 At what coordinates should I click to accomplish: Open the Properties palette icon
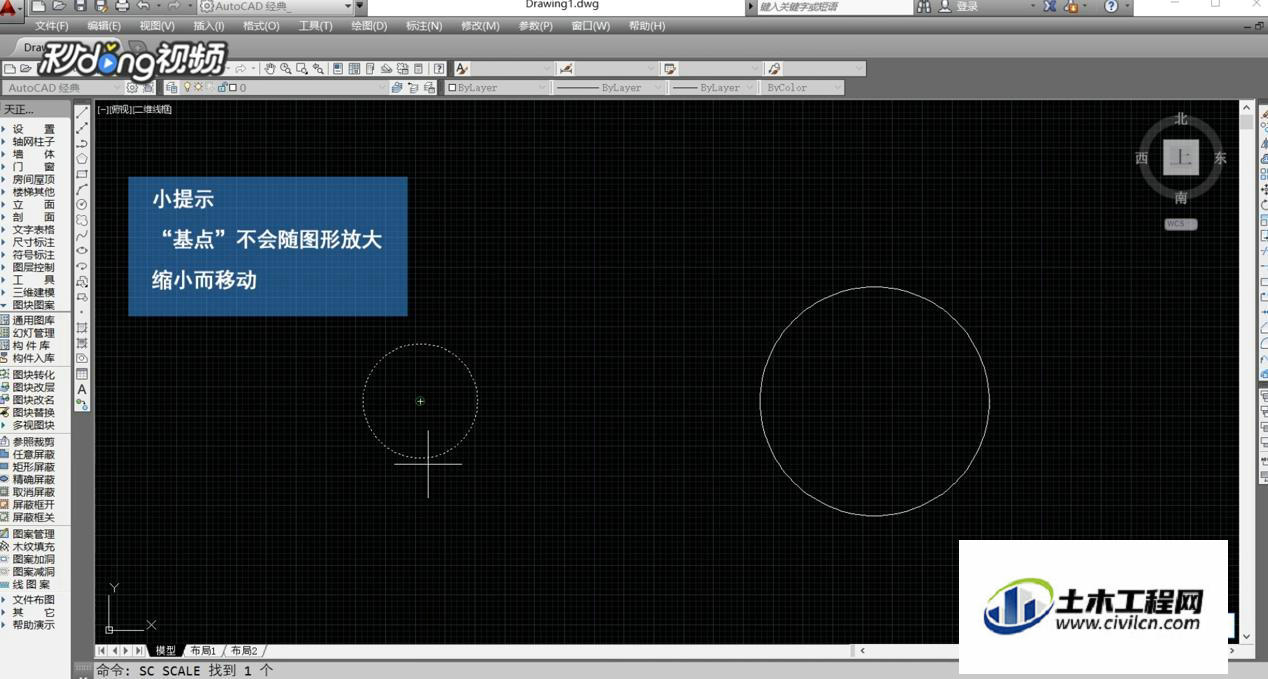click(x=338, y=69)
